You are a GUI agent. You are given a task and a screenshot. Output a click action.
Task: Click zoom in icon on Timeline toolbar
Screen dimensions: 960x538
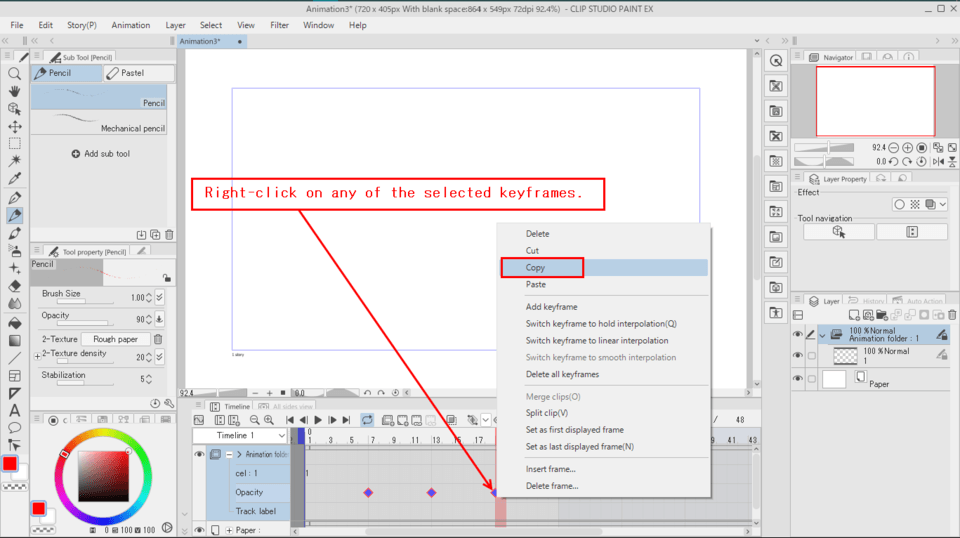tap(270, 421)
